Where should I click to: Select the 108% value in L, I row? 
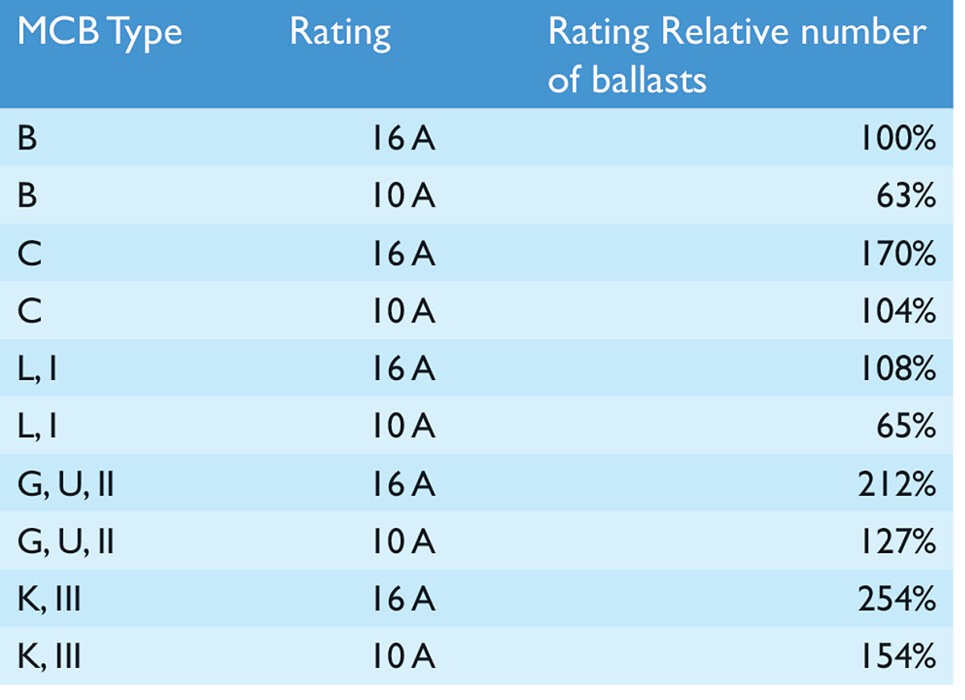[x=898, y=368]
